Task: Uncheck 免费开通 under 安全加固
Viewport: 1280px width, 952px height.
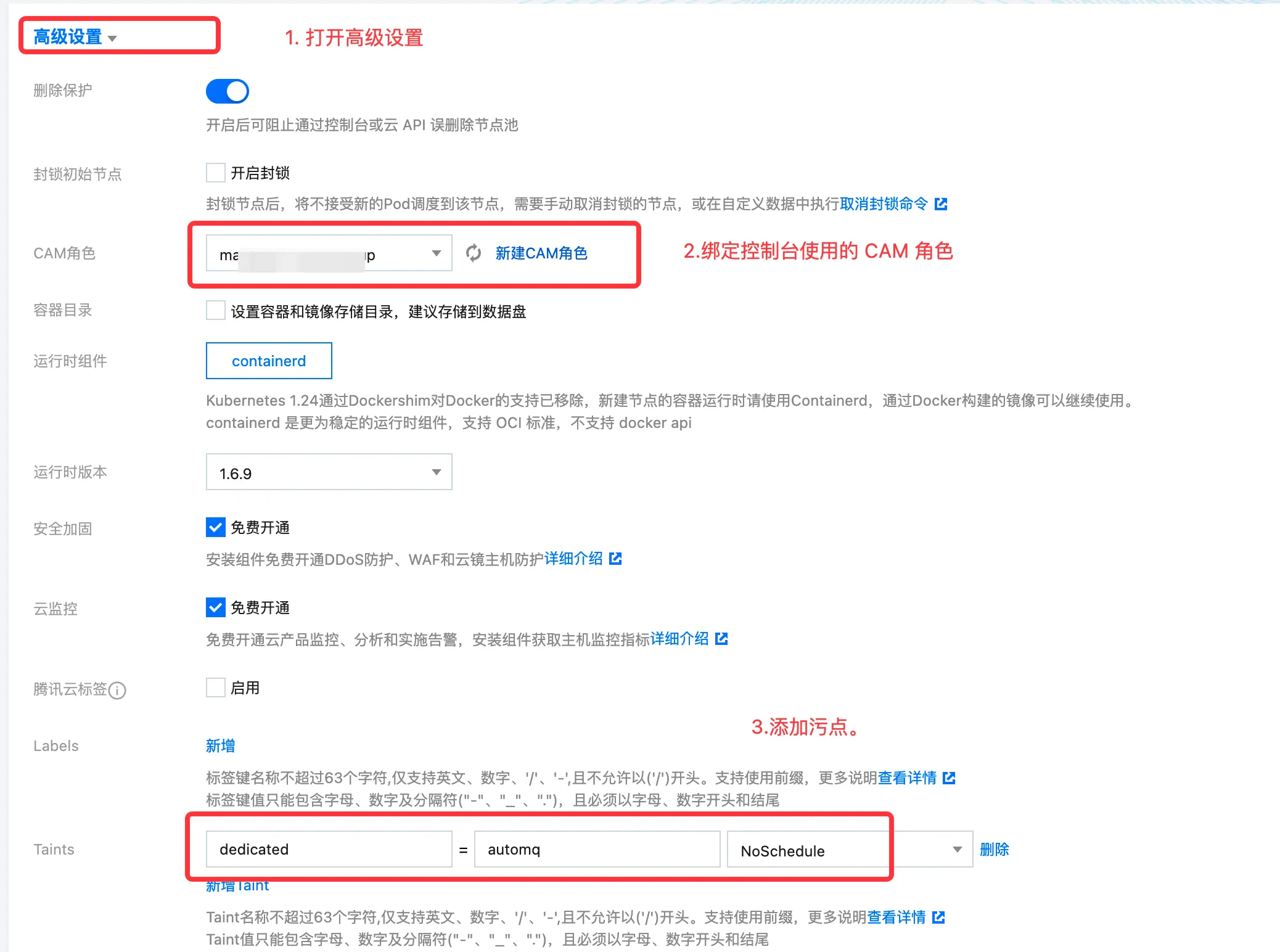Action: [216, 528]
